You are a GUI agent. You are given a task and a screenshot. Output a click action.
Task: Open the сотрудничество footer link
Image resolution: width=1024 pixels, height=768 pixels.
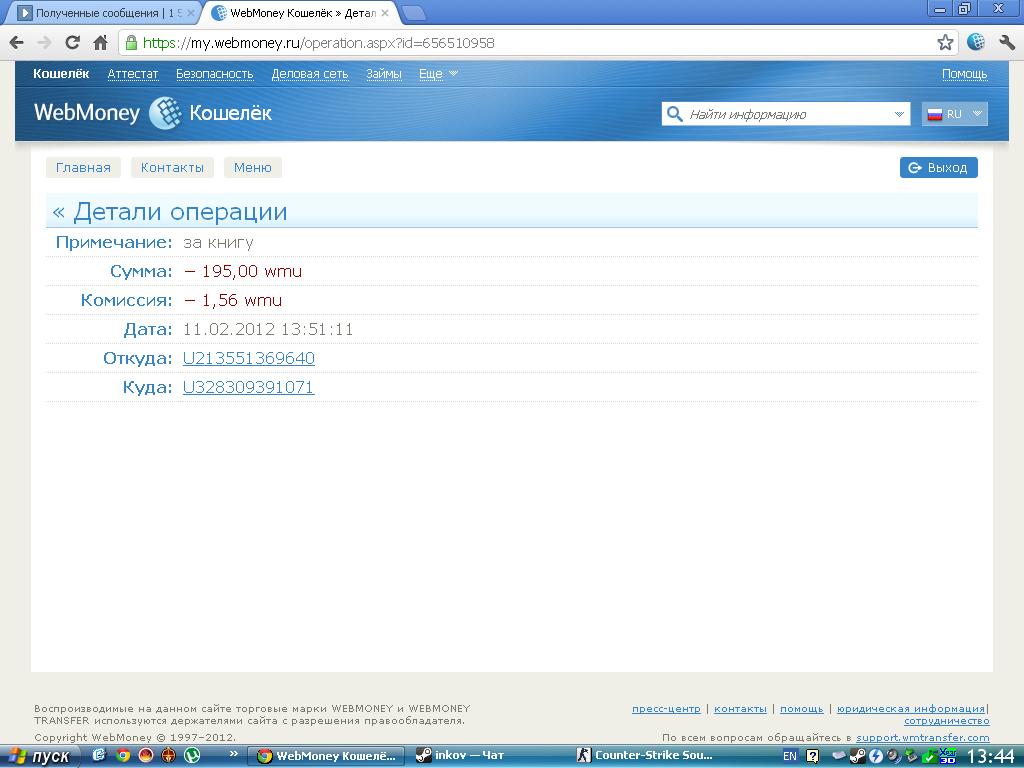coord(947,721)
